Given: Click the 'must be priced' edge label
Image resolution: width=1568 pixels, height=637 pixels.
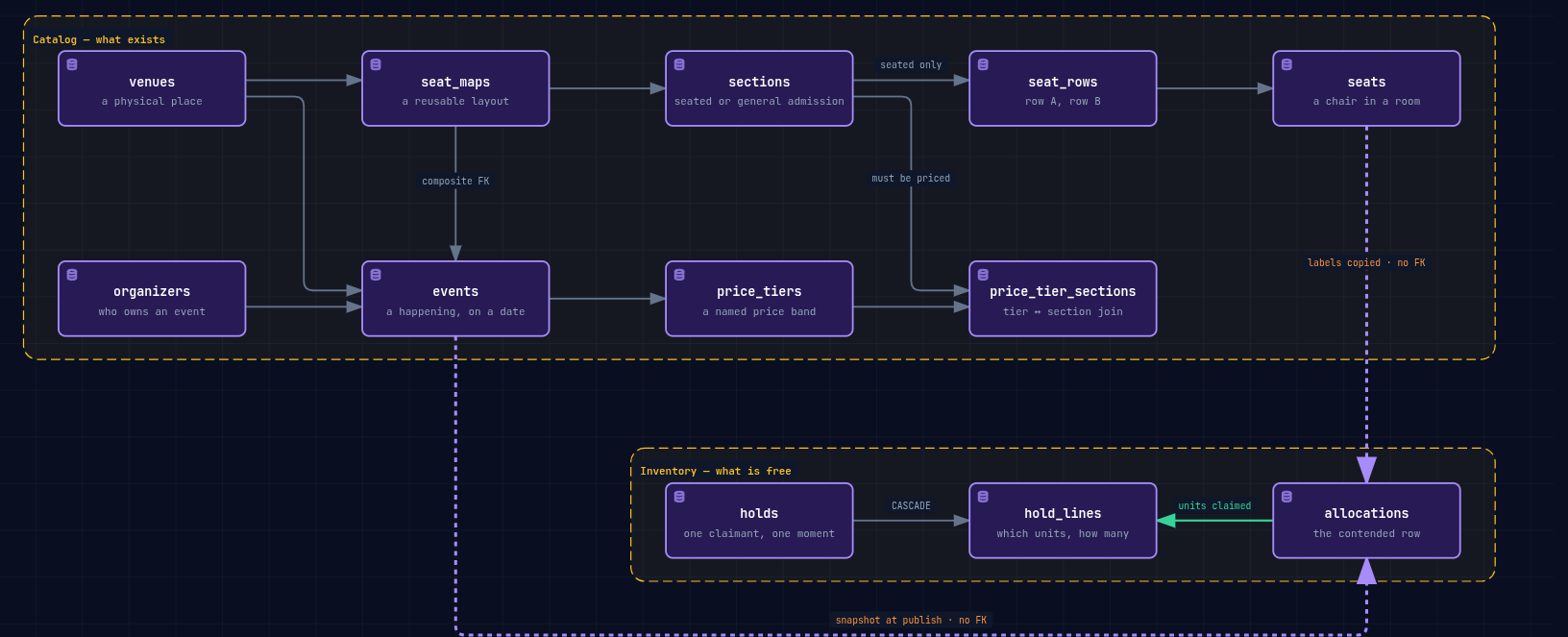Looking at the screenshot, I should (x=911, y=179).
